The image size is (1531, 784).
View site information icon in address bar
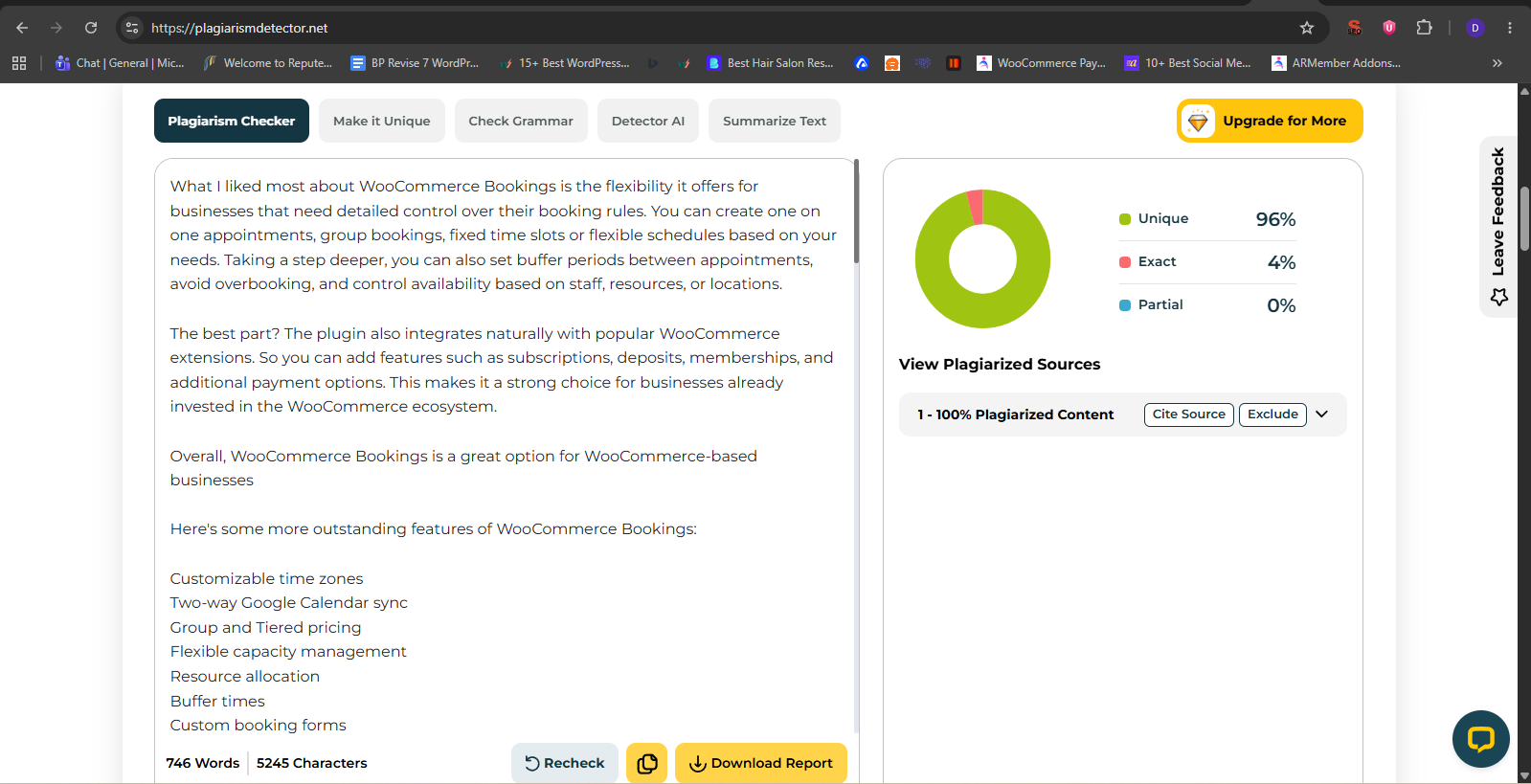pos(133,28)
